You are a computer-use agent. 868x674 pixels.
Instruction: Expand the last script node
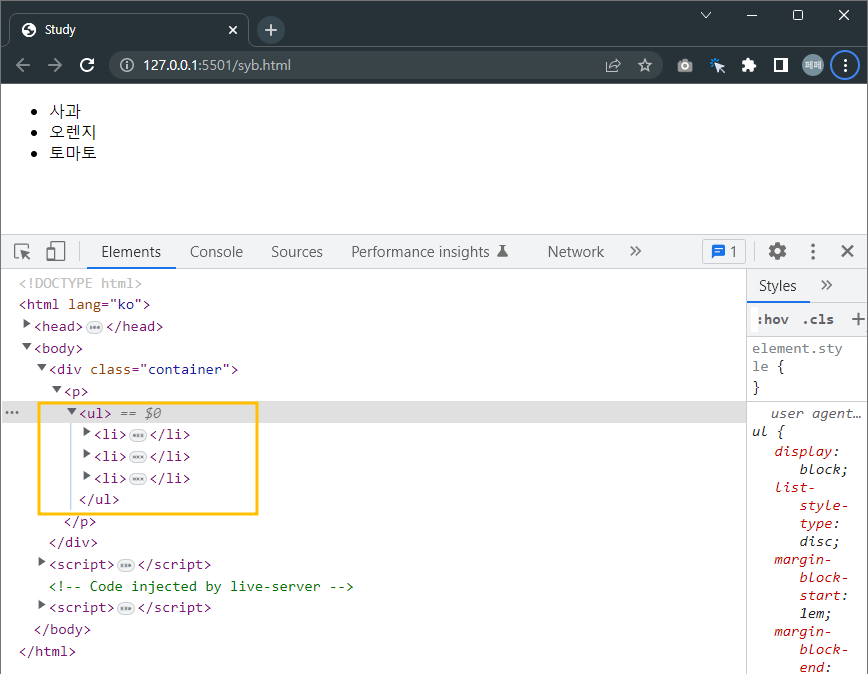pyautogui.click(x=42, y=605)
